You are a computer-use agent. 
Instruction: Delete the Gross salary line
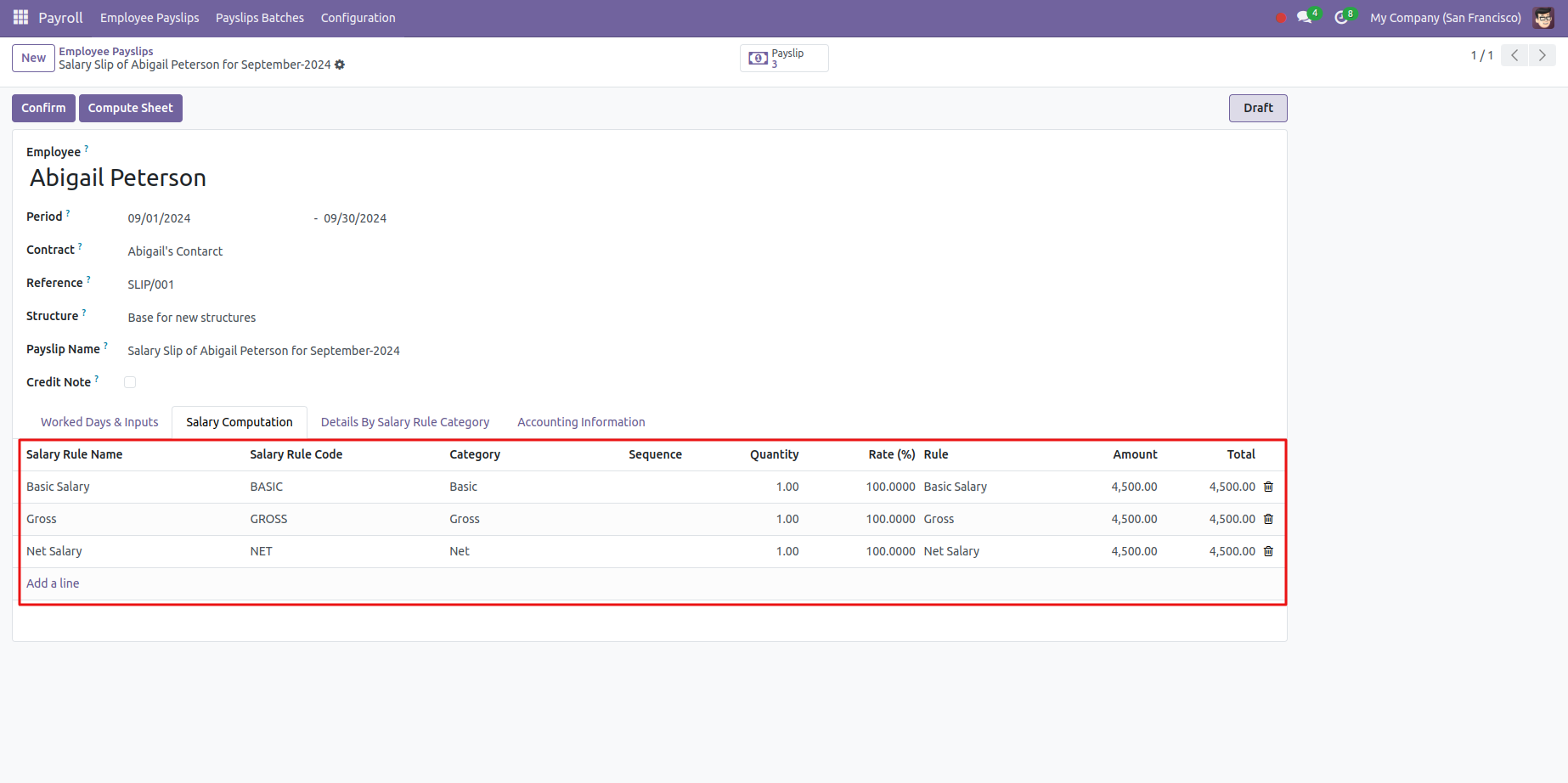(x=1268, y=519)
